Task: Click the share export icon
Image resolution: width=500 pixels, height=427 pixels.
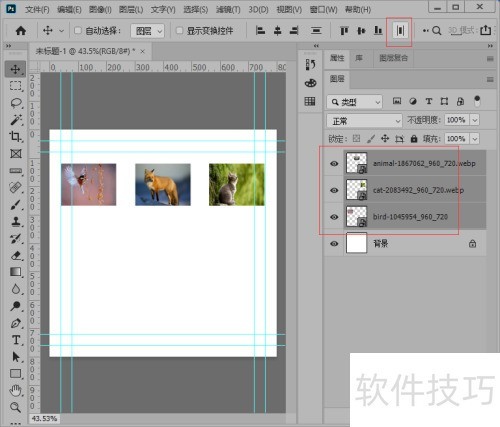Action: (486, 31)
